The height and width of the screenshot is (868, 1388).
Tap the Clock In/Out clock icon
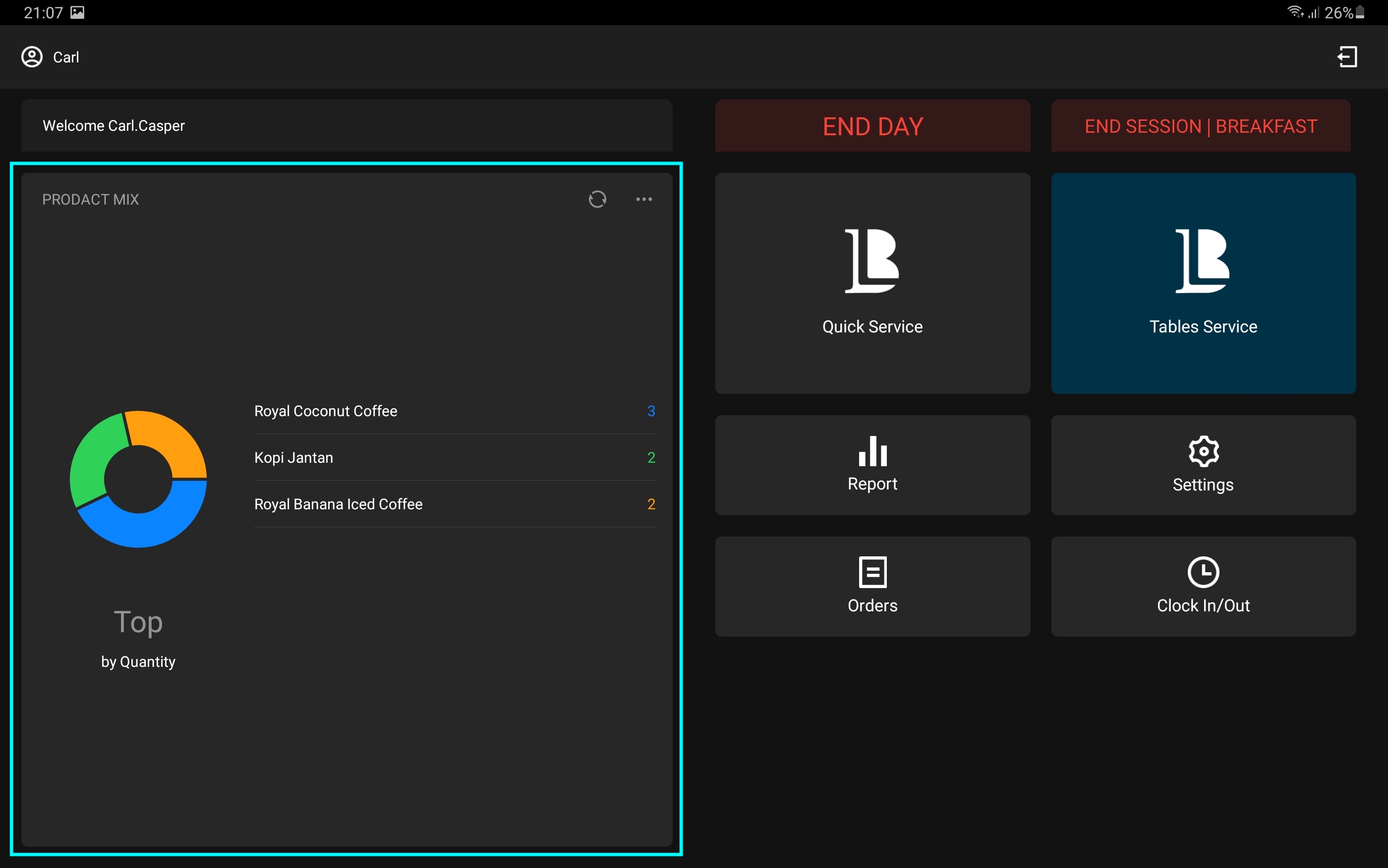(x=1203, y=572)
